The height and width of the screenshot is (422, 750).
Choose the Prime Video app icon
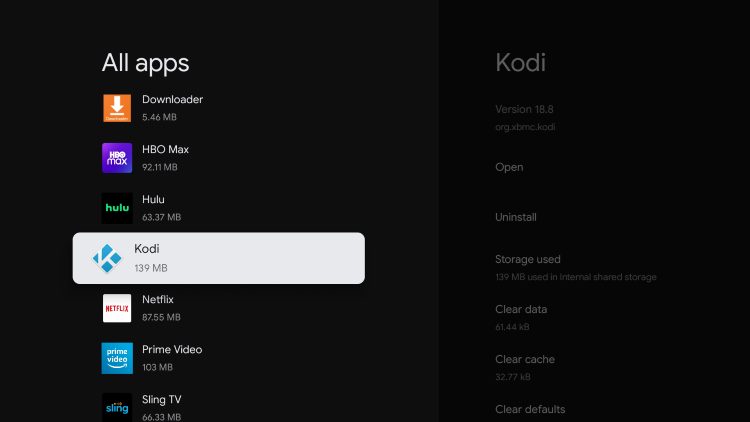point(117,358)
